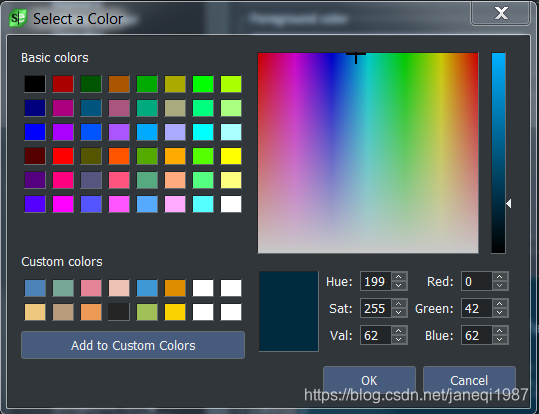
Task: Increase Green with the up arrow
Action: (x=500, y=303)
